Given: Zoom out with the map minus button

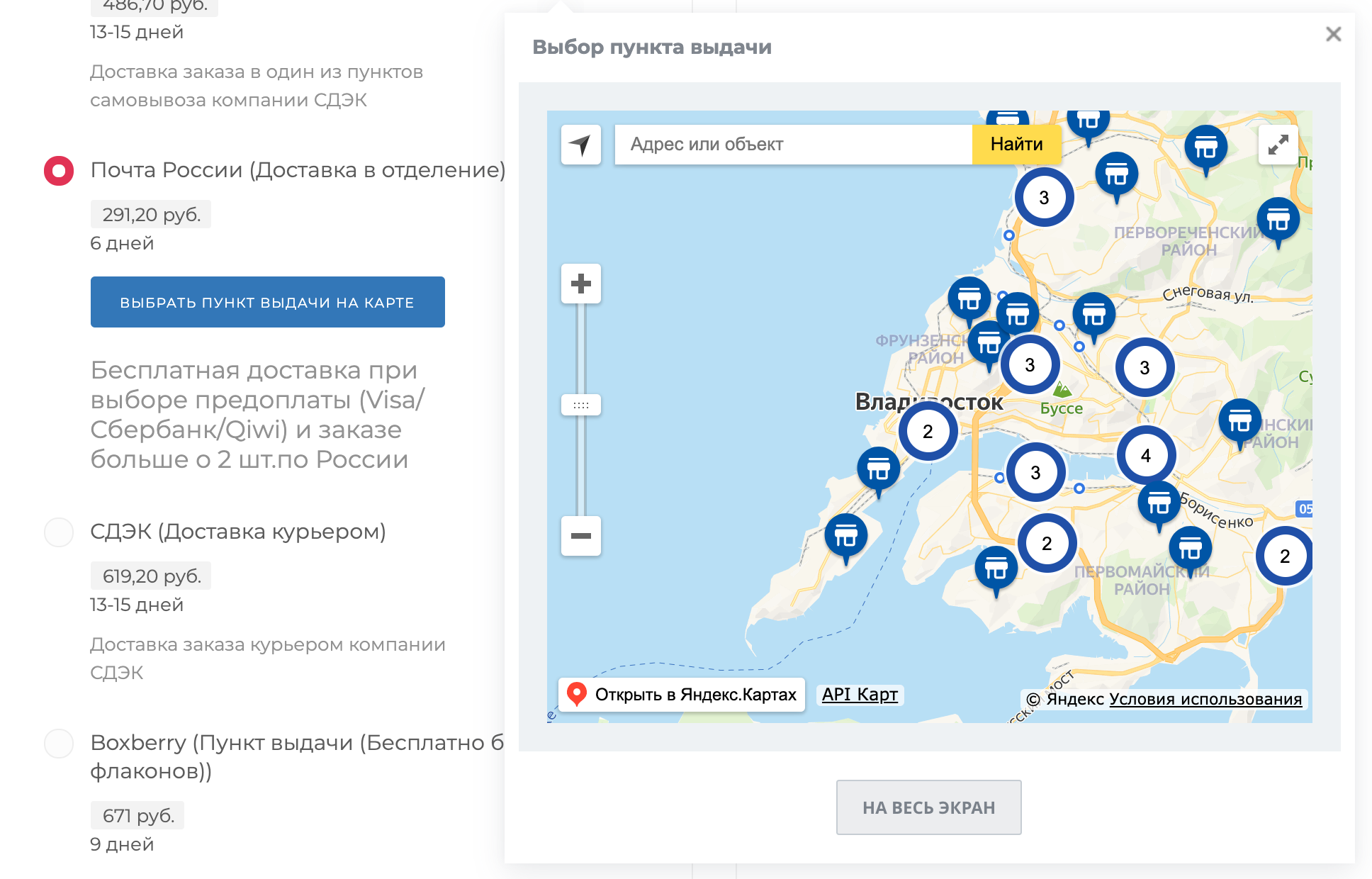Looking at the screenshot, I should pyautogui.click(x=581, y=536).
